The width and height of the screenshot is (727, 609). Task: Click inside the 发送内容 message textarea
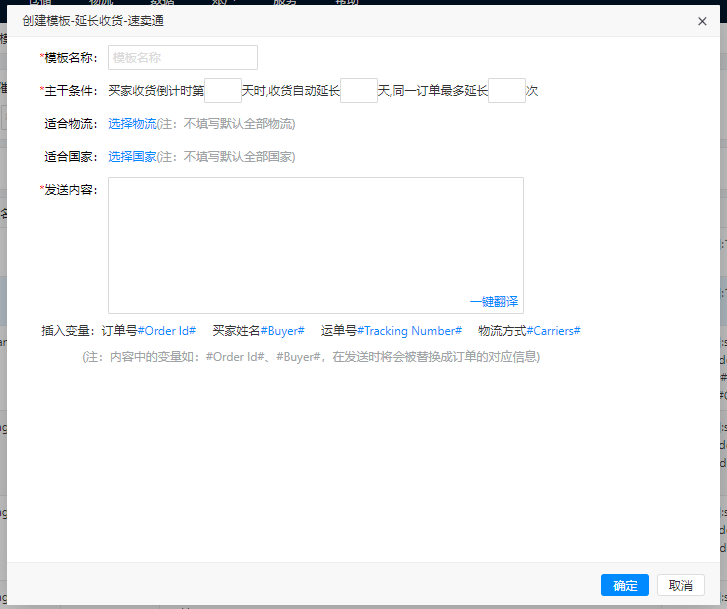coord(315,240)
